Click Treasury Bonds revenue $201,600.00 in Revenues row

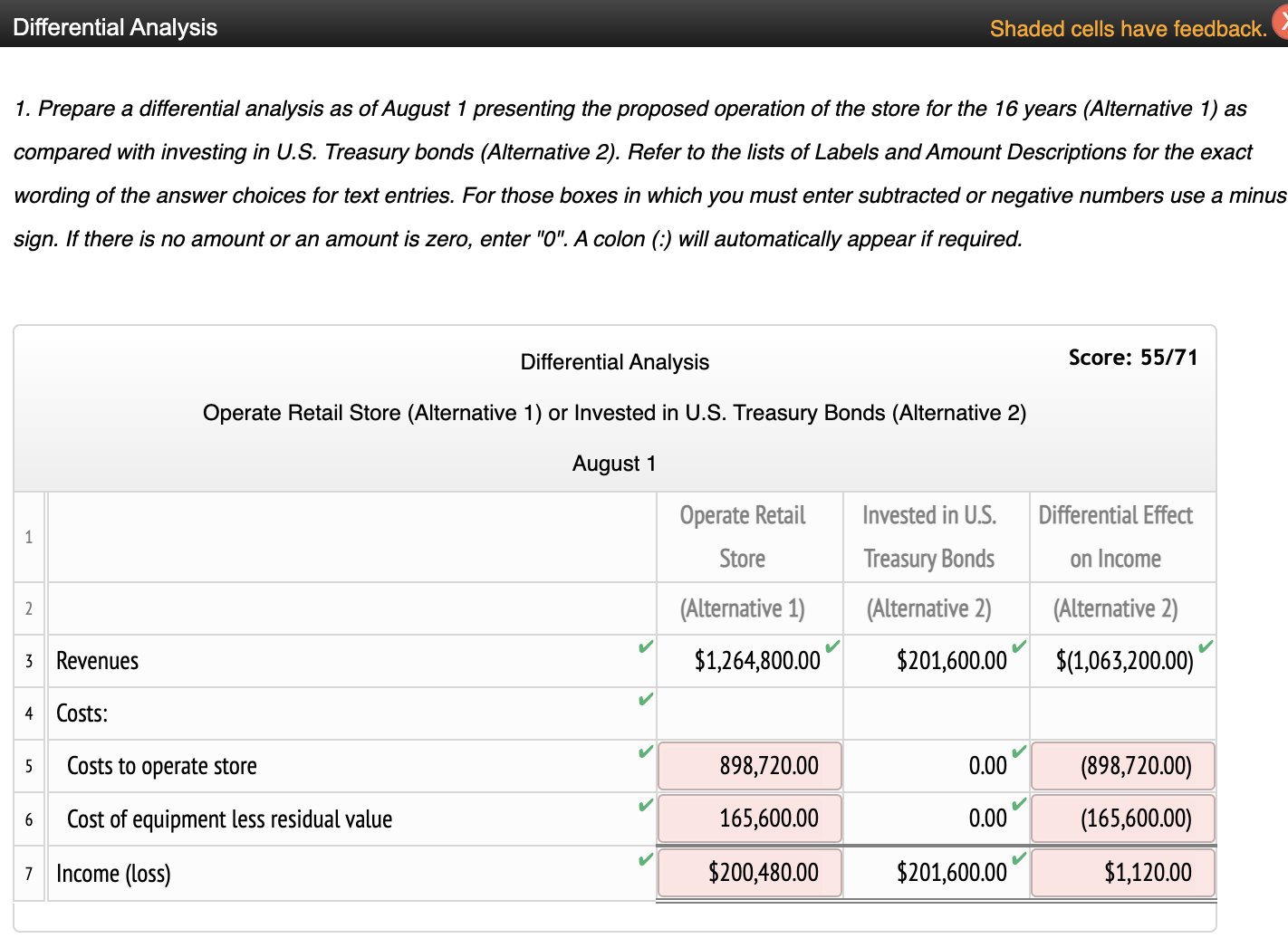952,661
